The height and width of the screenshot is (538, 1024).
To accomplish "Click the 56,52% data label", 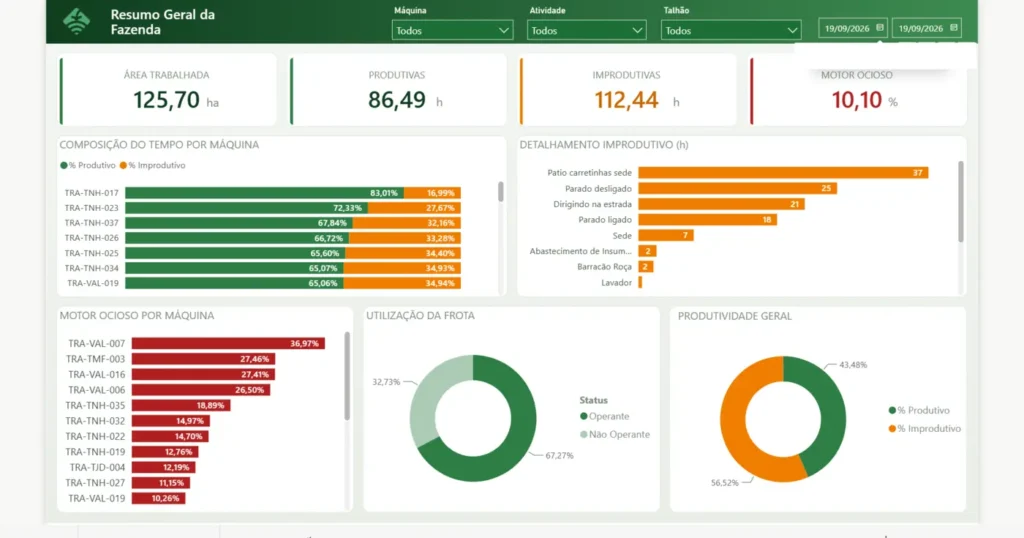I will pos(725,483).
